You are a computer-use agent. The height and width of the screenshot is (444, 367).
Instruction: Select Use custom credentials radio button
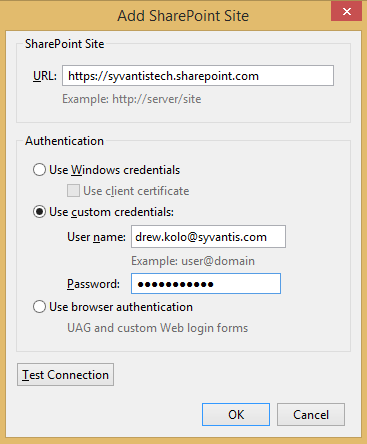tap(39, 212)
